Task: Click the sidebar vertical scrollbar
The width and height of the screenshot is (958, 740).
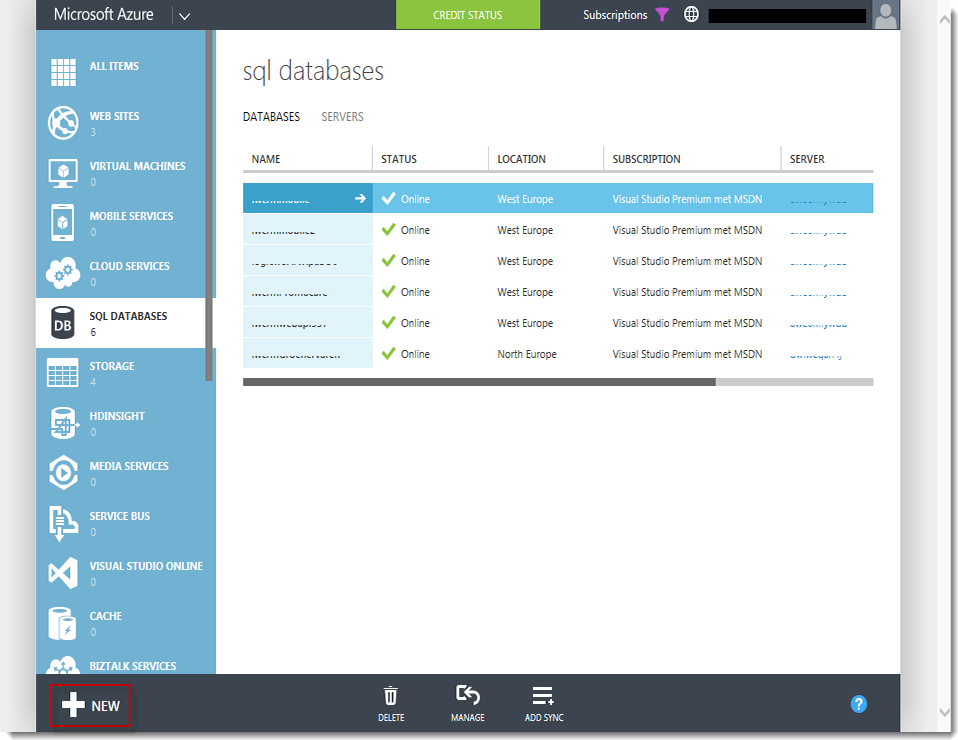Action: pyautogui.click(x=210, y=206)
